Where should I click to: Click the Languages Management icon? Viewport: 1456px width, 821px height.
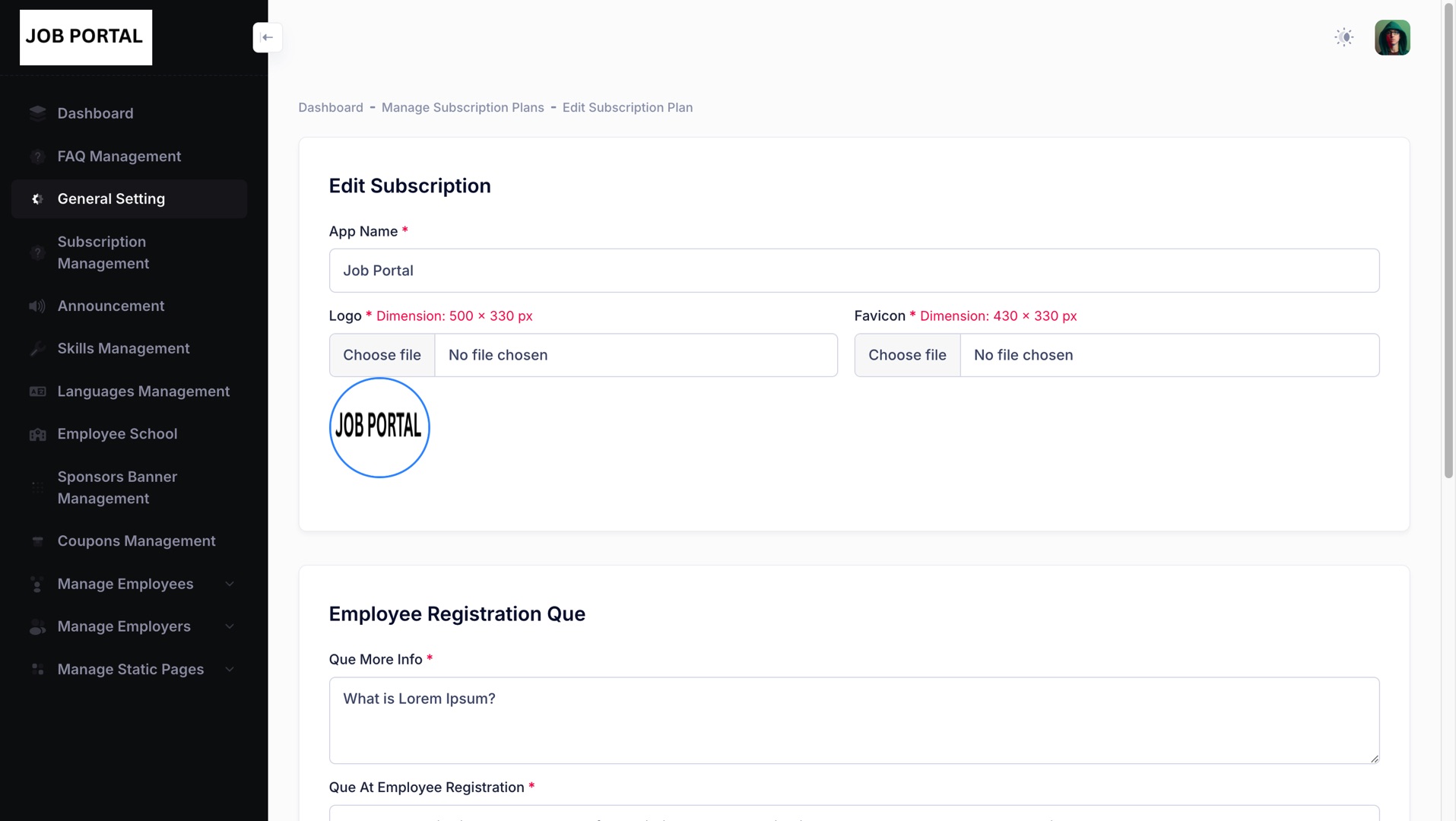pyautogui.click(x=37, y=391)
